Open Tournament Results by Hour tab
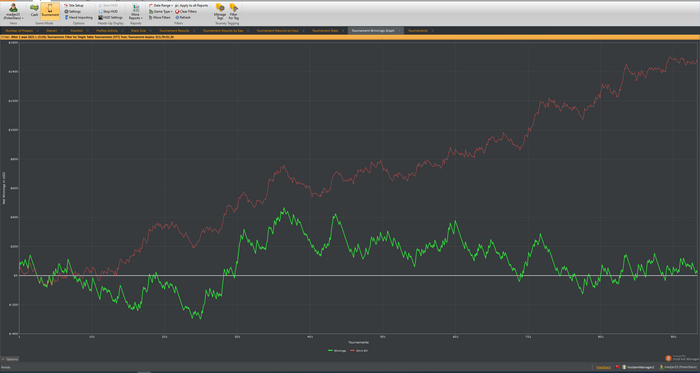Viewport: 700px width, 373px height. coord(278,31)
